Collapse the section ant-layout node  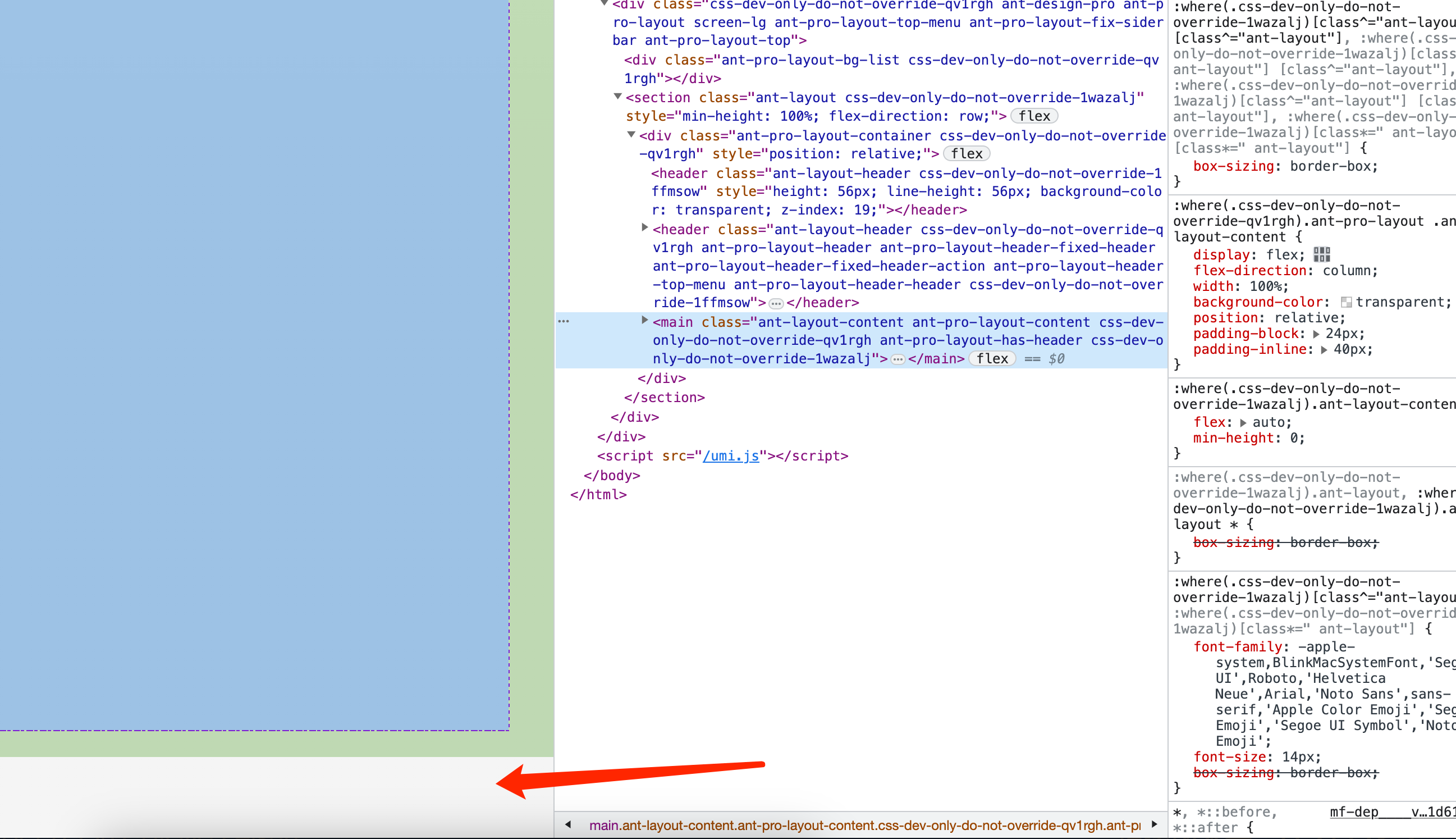point(617,96)
